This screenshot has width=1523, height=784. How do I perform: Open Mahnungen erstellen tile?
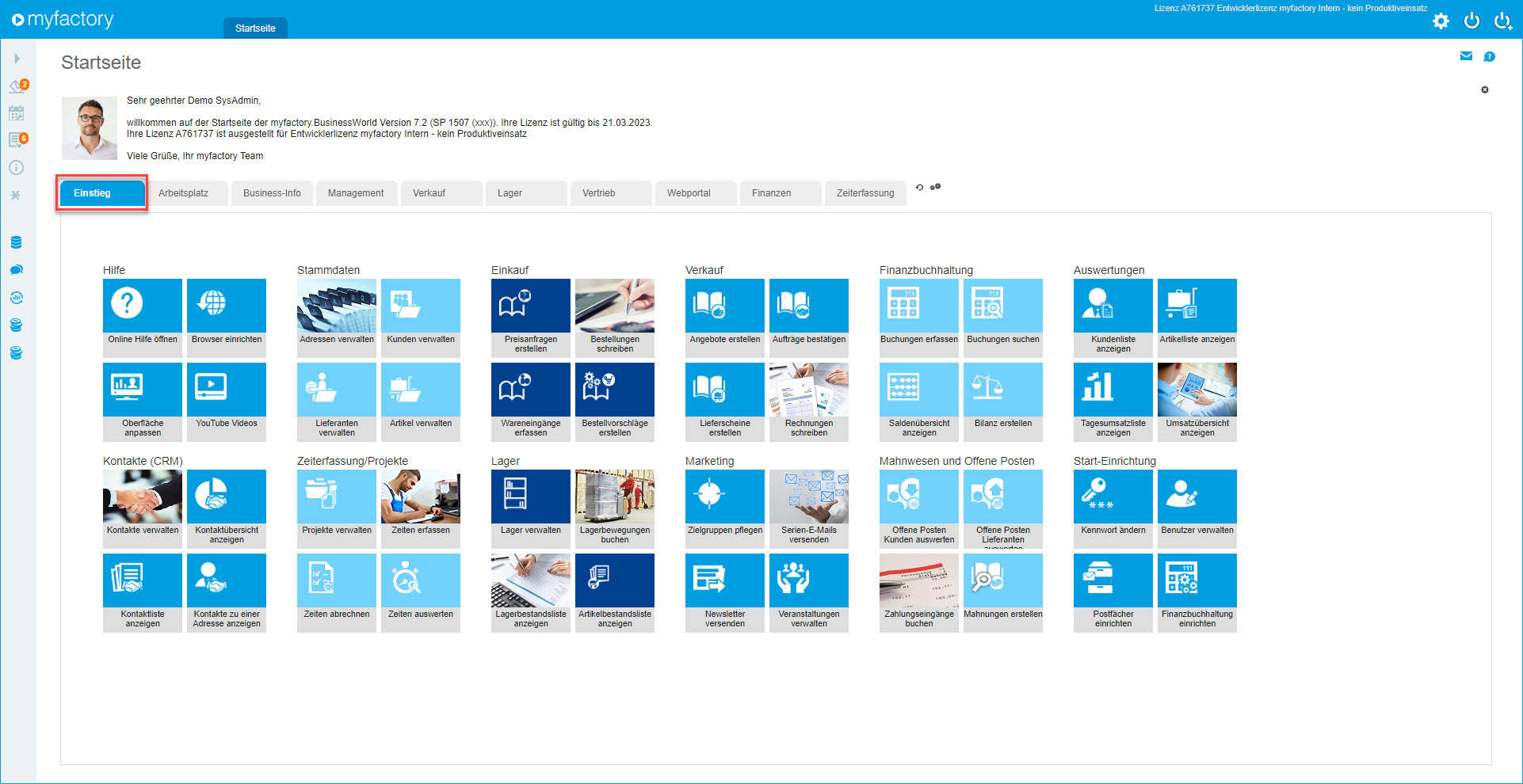[1003, 592]
